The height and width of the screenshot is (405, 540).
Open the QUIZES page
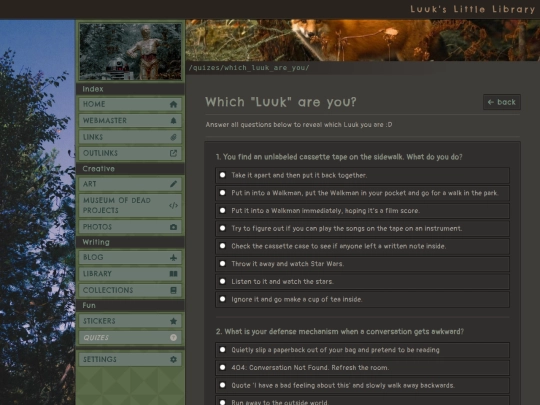[130, 338]
